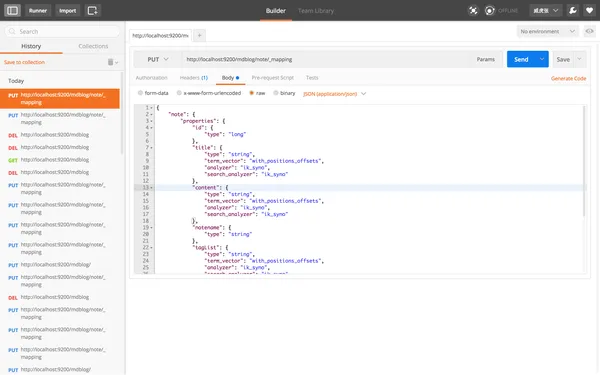Viewport: 600px width, 375px height.
Task: Click line 19 "notename" in editor
Action: (x=213, y=227)
